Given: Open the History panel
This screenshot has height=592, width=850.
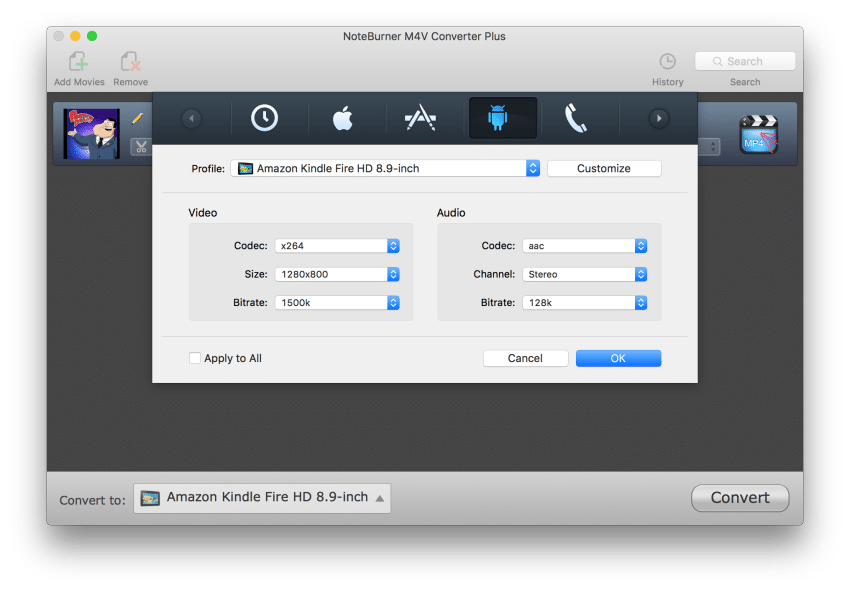Looking at the screenshot, I should [x=667, y=62].
